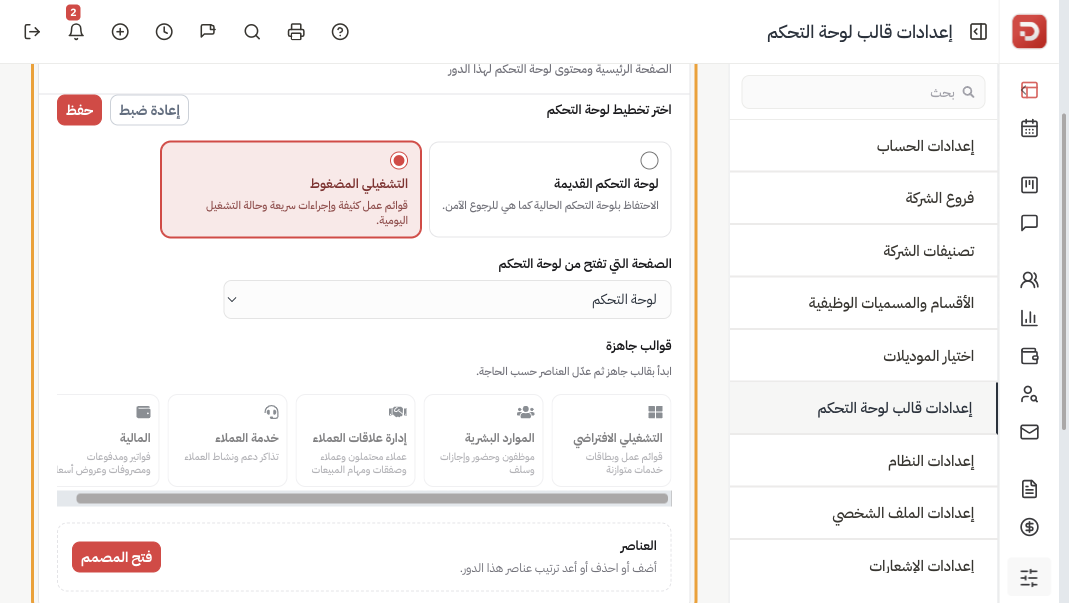This screenshot has width=1069, height=603.
Task: Open فروع الشركة settings menu
Action: coord(863,198)
